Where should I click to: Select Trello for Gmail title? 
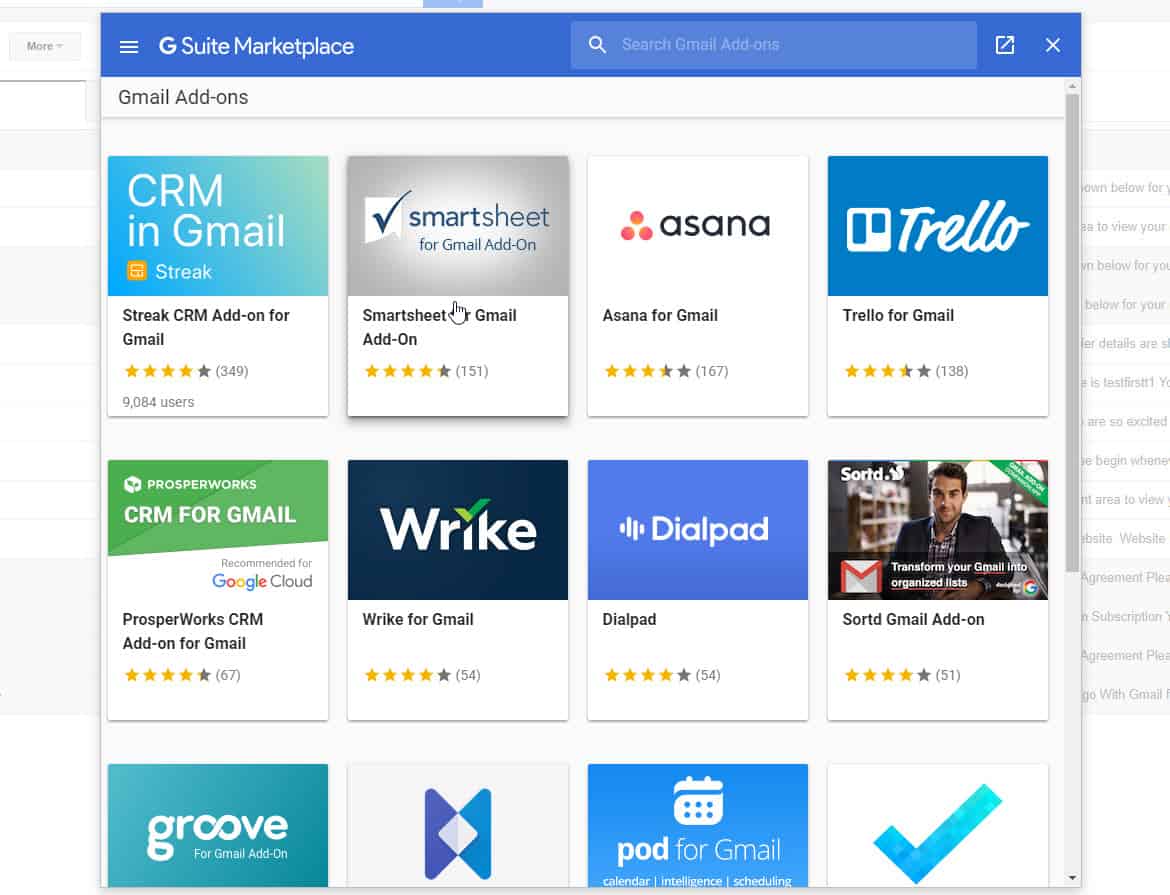(898, 315)
